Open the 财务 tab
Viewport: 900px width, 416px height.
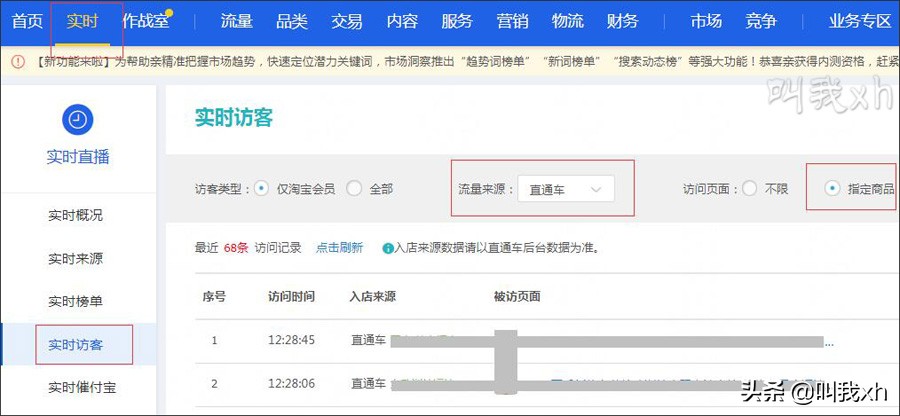622,22
